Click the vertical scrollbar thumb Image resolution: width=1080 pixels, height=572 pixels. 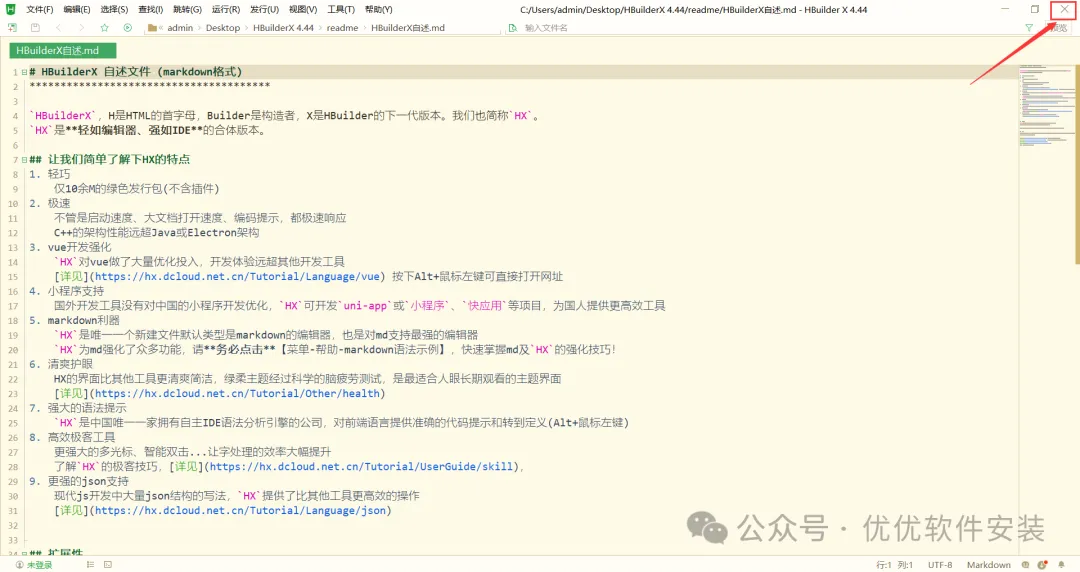click(1077, 164)
